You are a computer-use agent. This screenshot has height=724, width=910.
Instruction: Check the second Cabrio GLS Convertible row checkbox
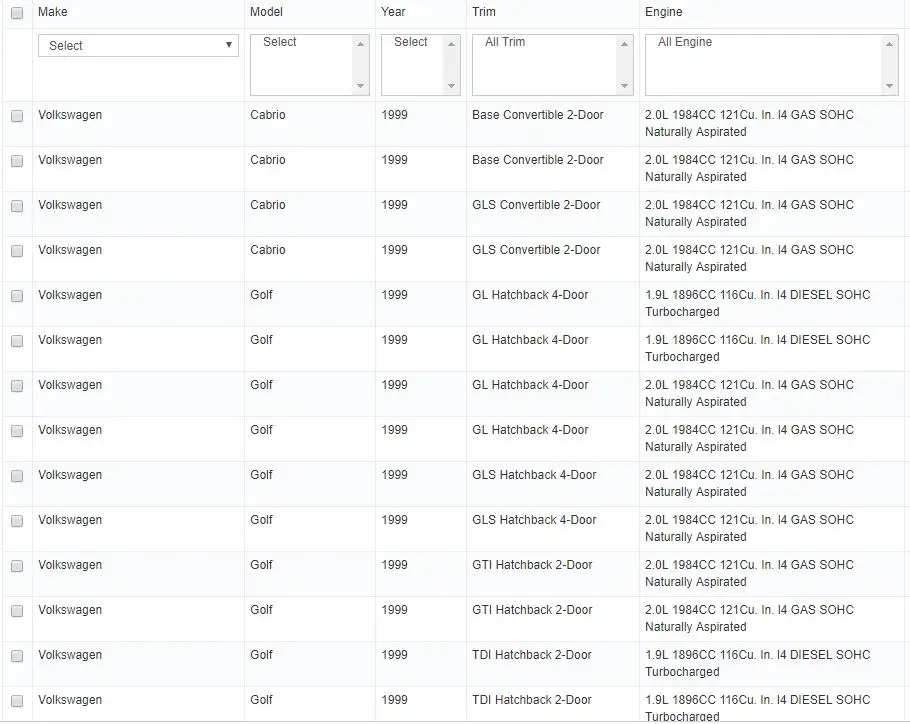pyautogui.click(x=17, y=251)
